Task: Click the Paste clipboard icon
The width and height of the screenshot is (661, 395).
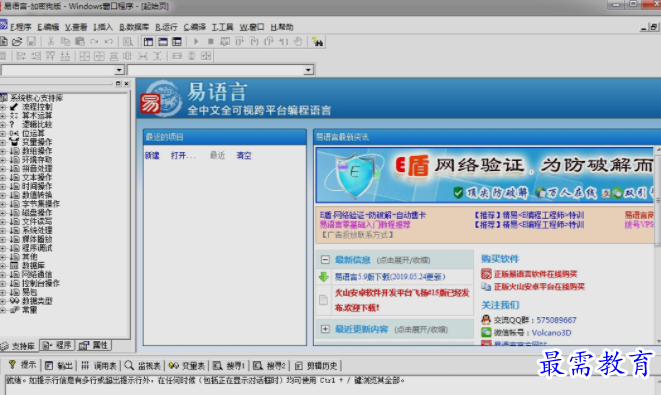Action: [80, 41]
